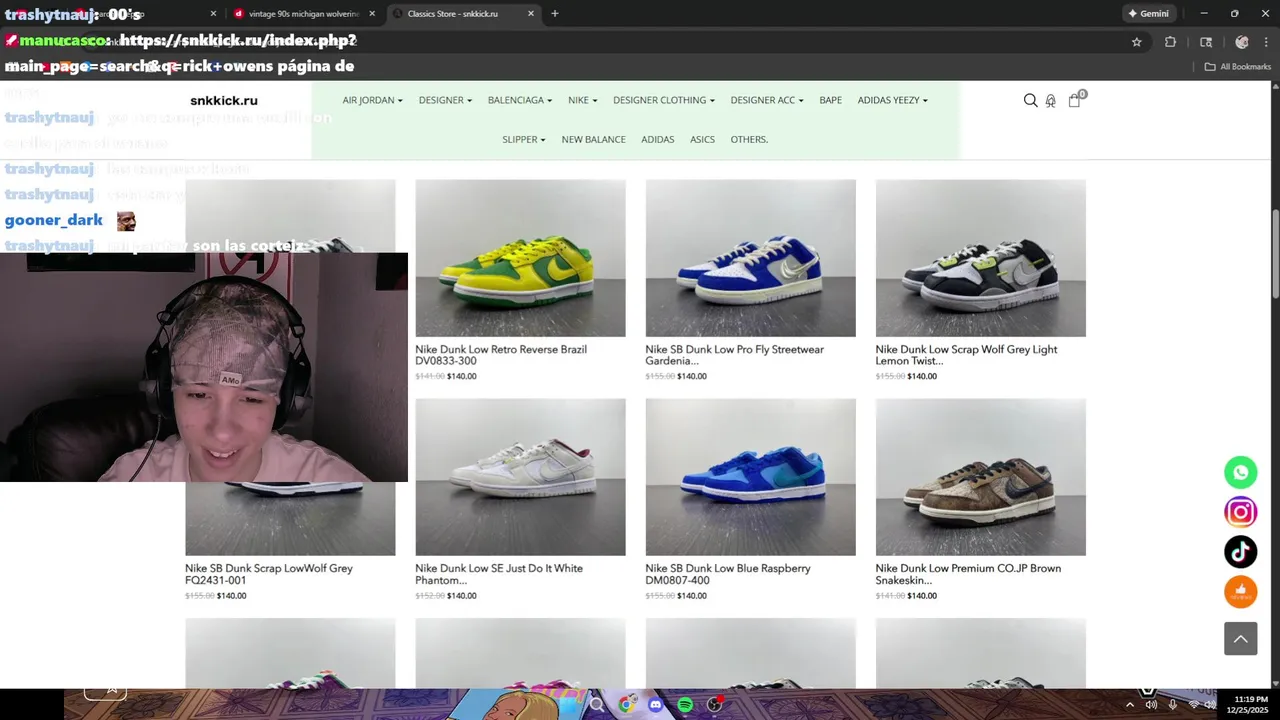
Task: Expand the SLIPPER menu
Action: [523, 139]
